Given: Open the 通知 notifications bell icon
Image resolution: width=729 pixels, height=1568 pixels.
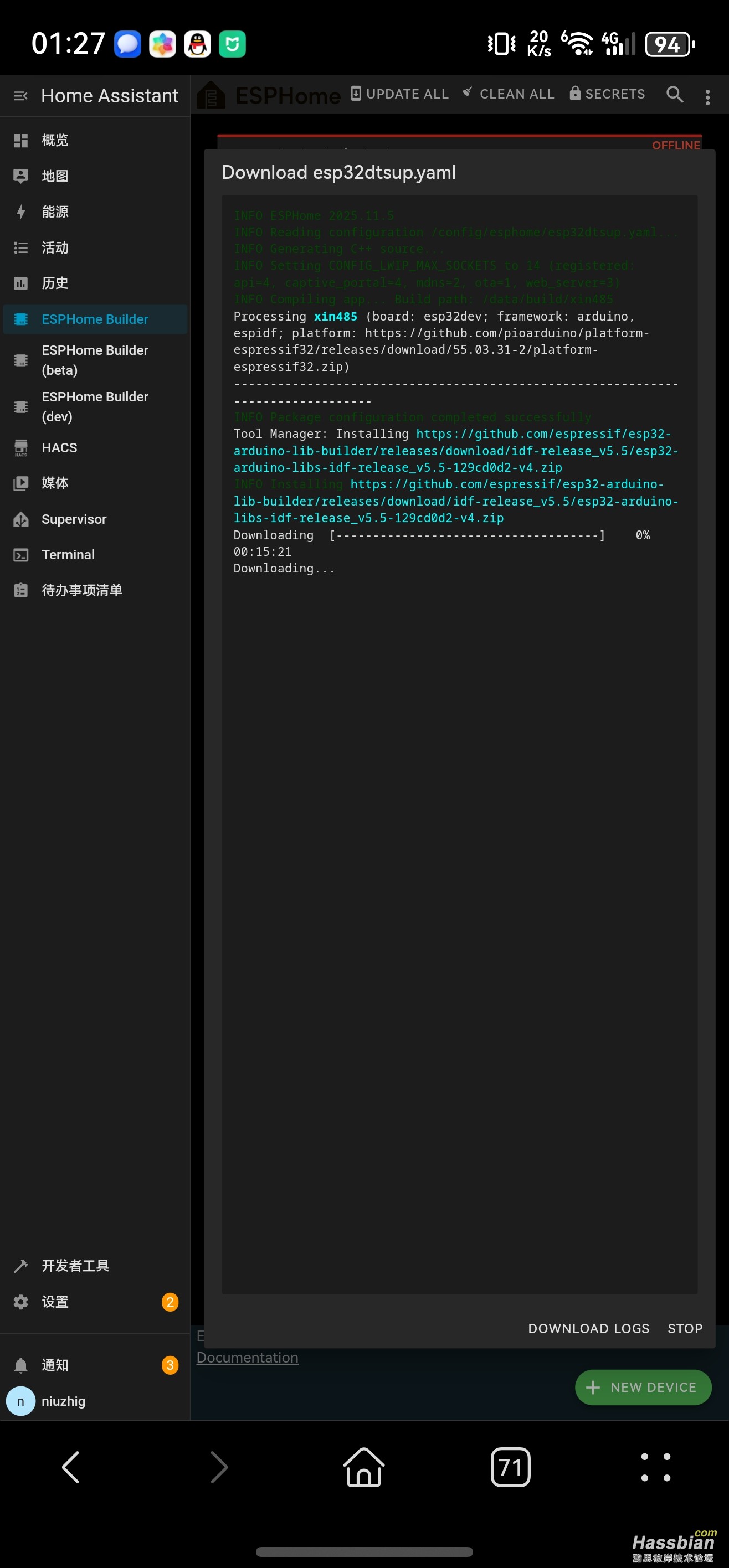Looking at the screenshot, I should [20, 1365].
